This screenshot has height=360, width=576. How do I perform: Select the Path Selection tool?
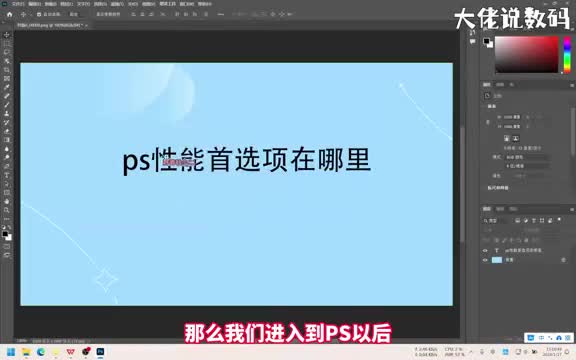click(7, 184)
